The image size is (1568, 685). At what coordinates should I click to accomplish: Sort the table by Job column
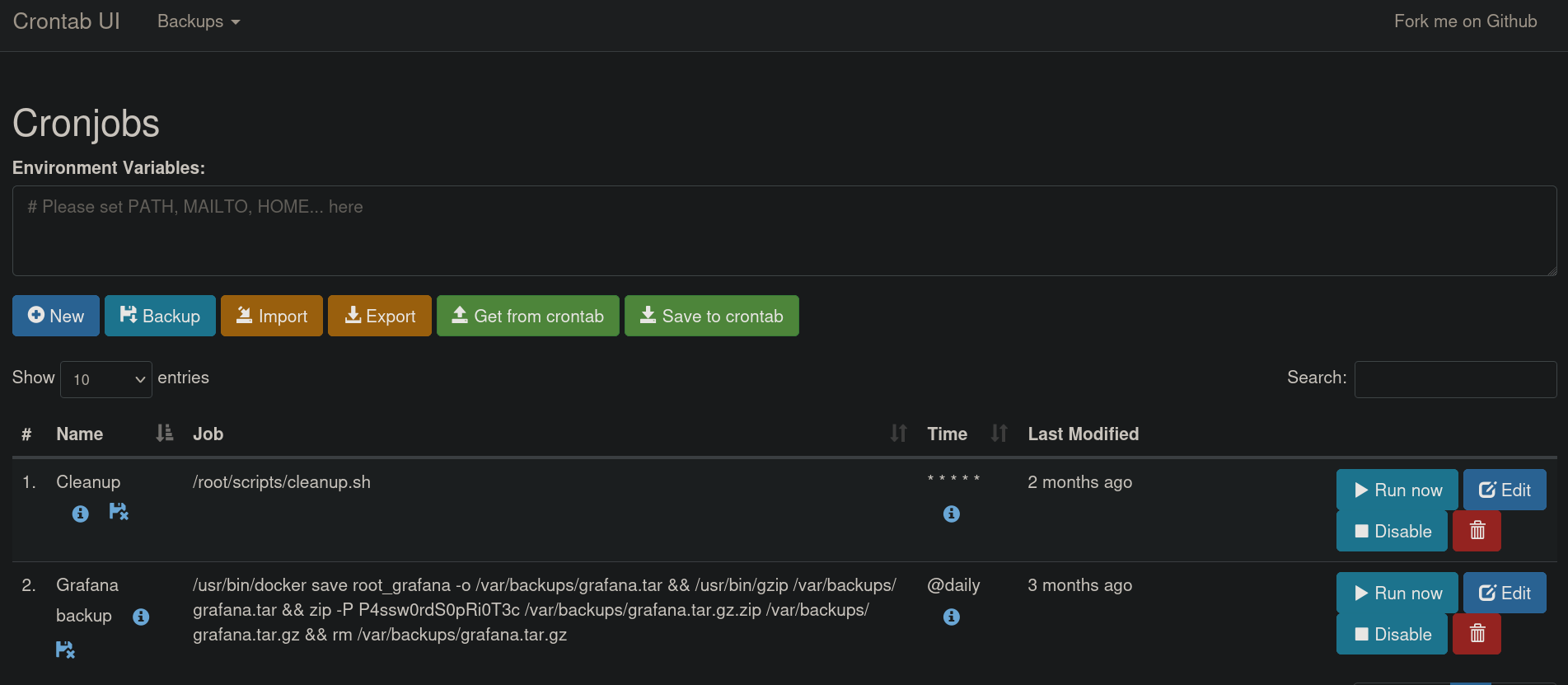[208, 434]
